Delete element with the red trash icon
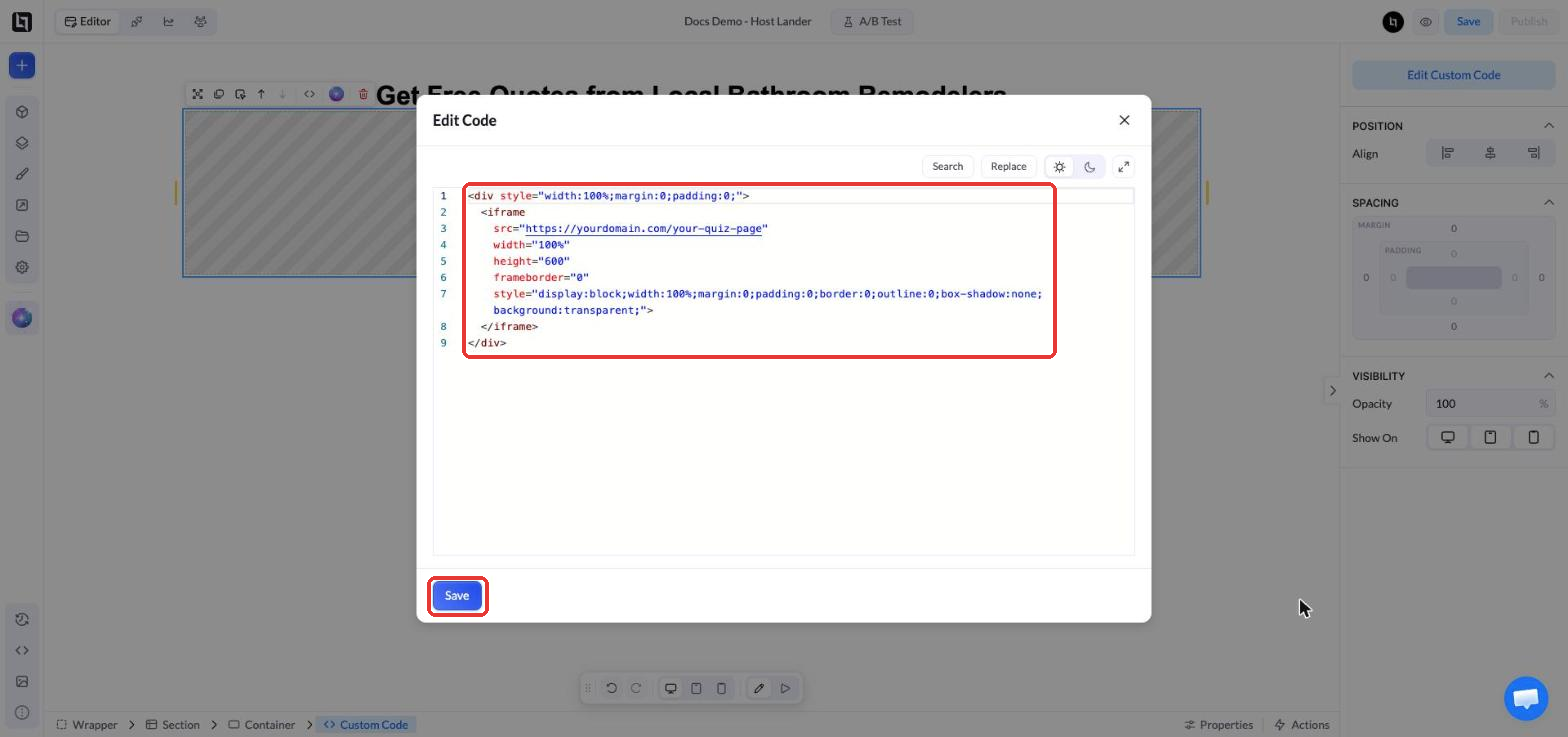Screen dimensions: 1568x737 point(363,94)
